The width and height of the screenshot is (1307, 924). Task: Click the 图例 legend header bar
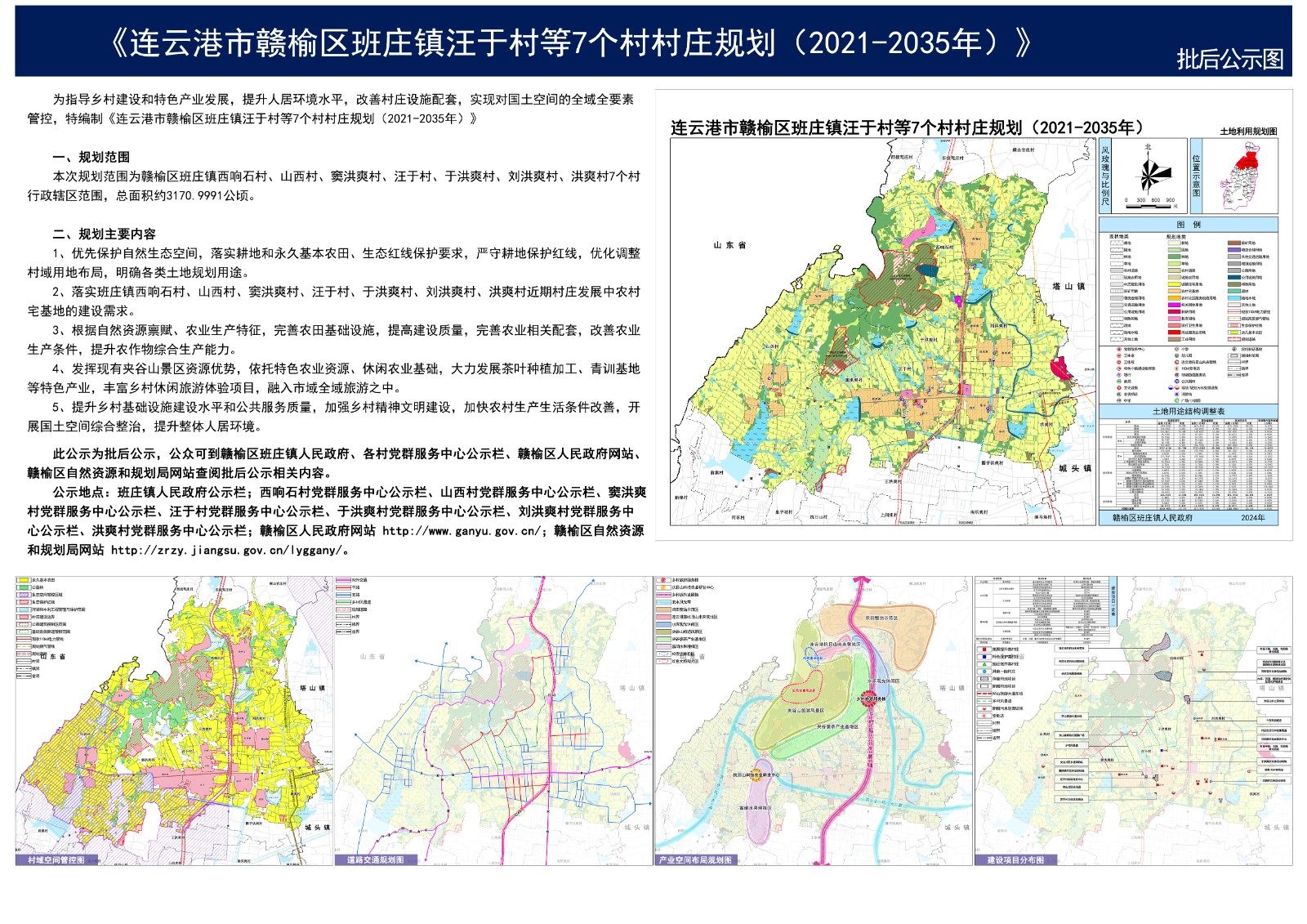pos(1188,225)
